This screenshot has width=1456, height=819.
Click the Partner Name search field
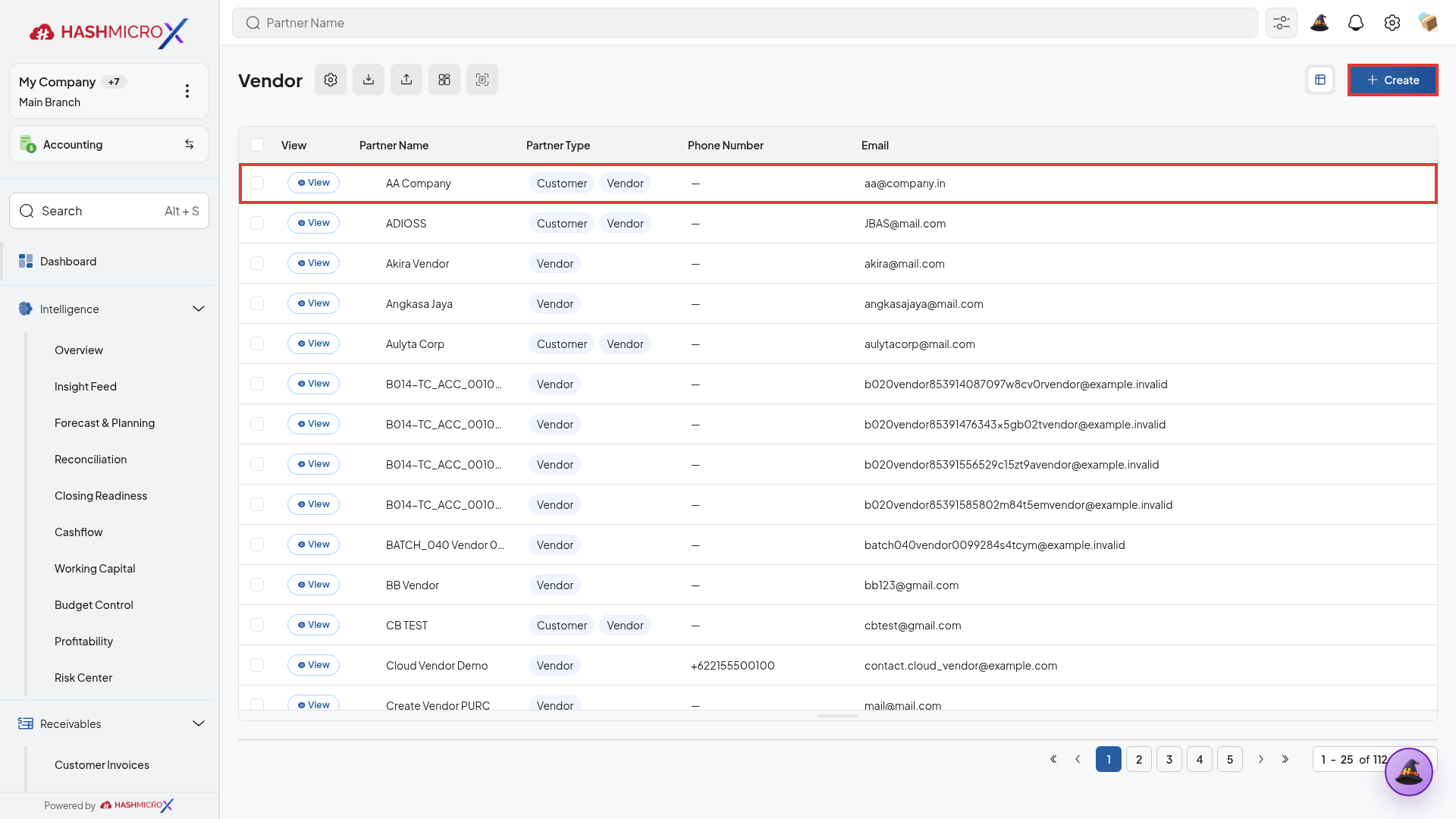tap(745, 23)
